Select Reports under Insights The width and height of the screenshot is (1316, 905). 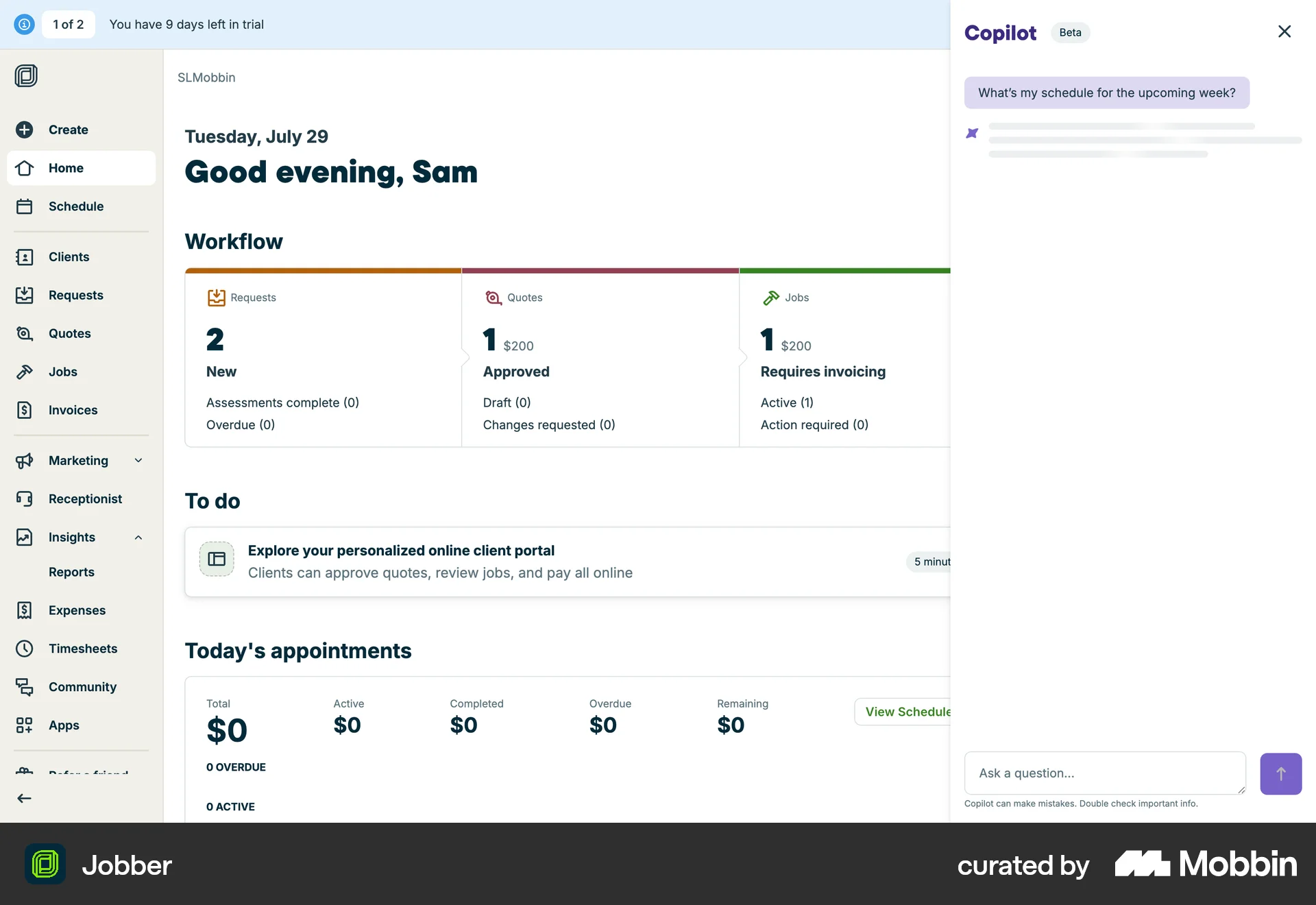(x=71, y=572)
